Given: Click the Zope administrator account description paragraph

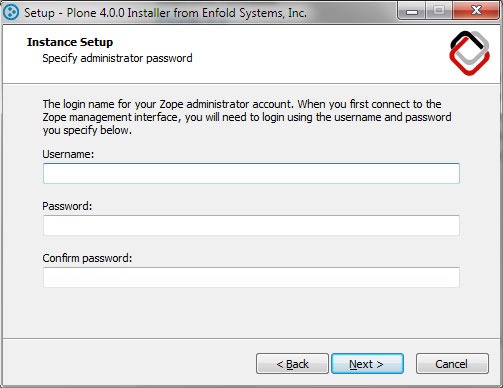Looking at the screenshot, I should click(247, 117).
